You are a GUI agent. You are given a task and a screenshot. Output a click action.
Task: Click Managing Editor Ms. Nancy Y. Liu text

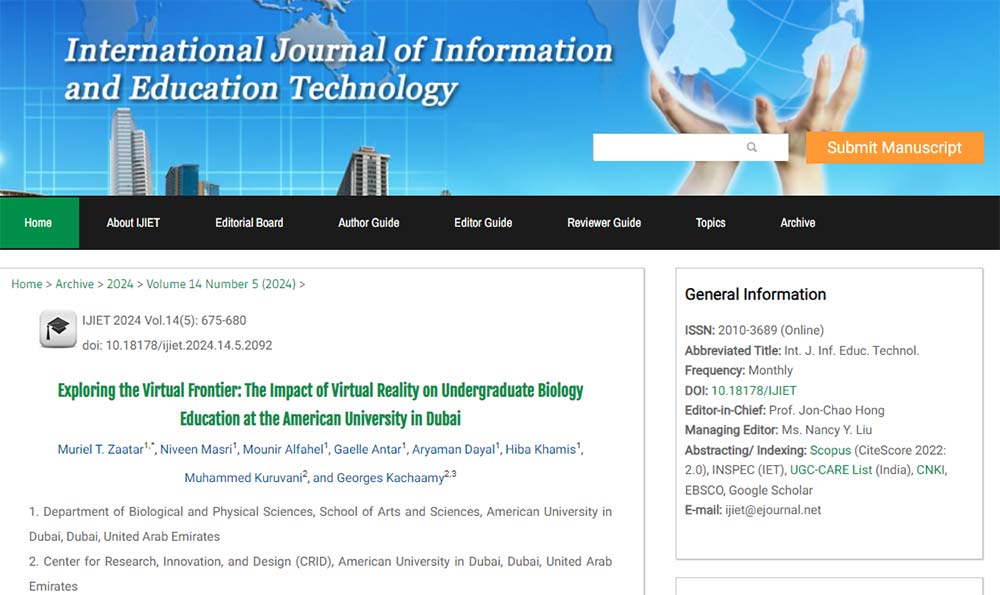point(778,430)
